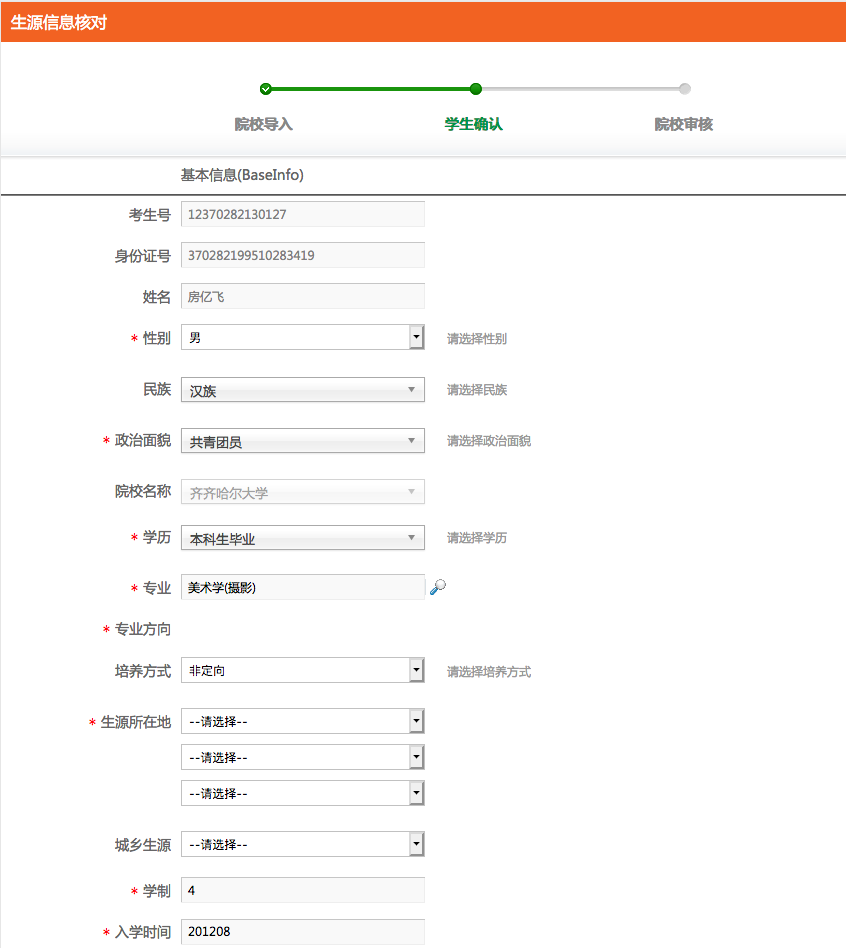This screenshot has height=948, width=846.
Task: Open the second 生源所在地 dropdown
Action: pyautogui.click(x=302, y=757)
